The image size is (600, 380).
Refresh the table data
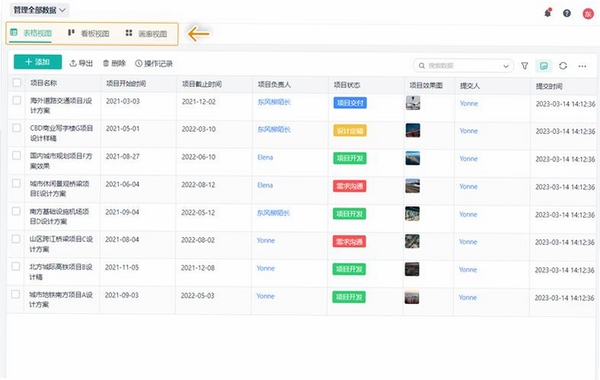pyautogui.click(x=563, y=66)
